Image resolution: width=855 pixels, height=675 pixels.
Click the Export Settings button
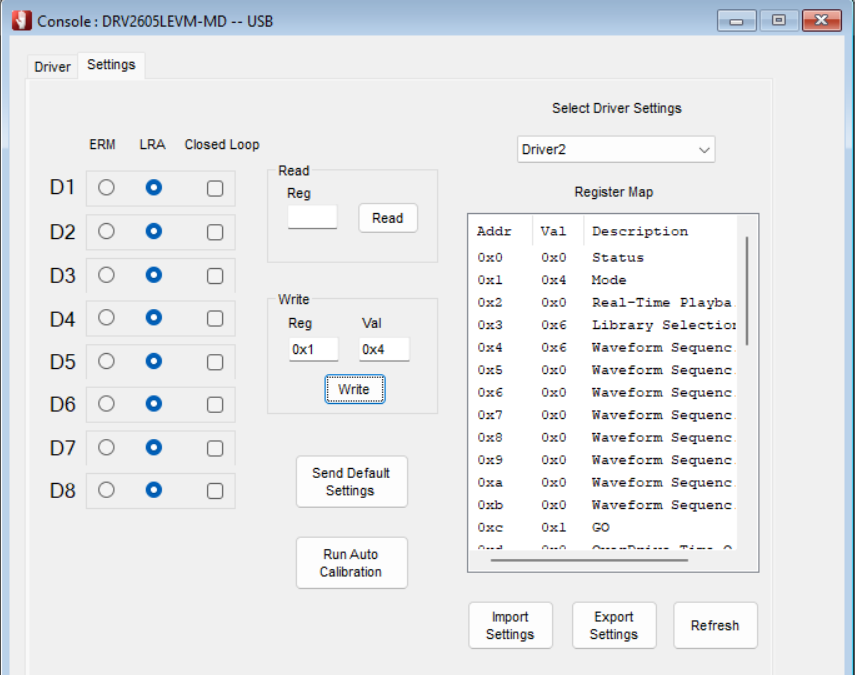point(613,626)
